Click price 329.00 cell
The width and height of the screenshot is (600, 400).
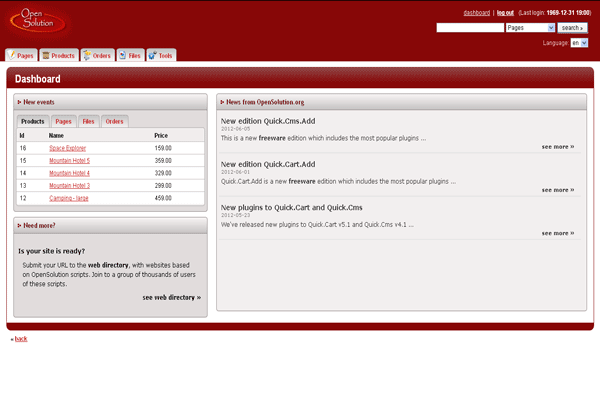pyautogui.click(x=163, y=173)
